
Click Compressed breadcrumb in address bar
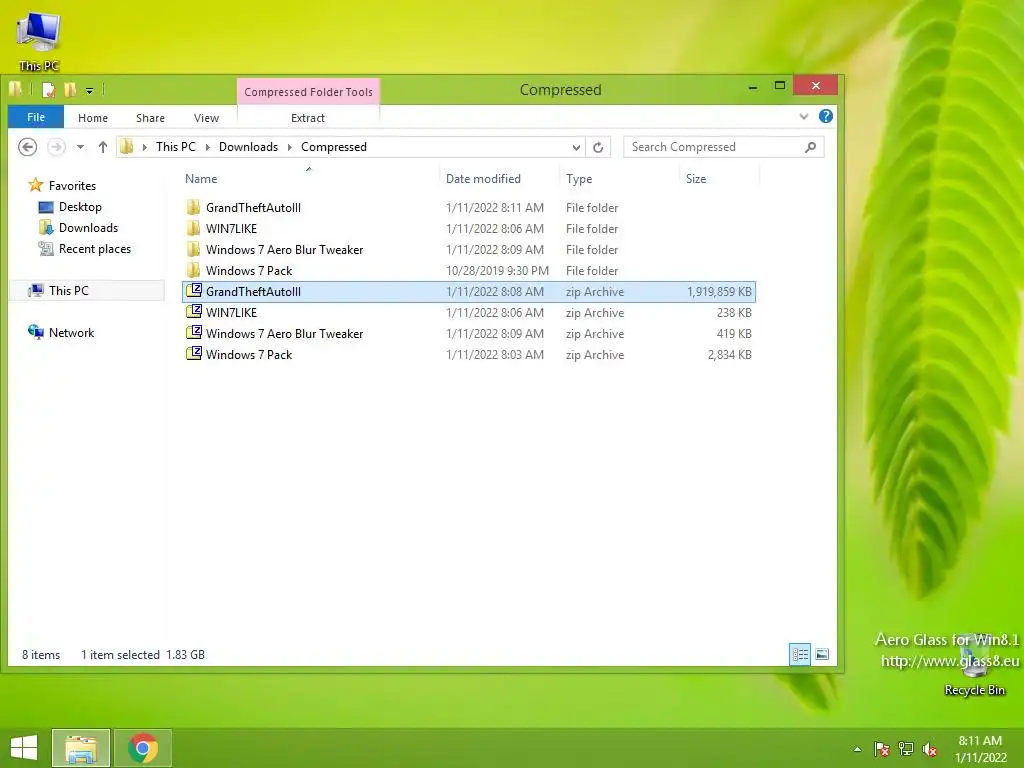pos(334,147)
